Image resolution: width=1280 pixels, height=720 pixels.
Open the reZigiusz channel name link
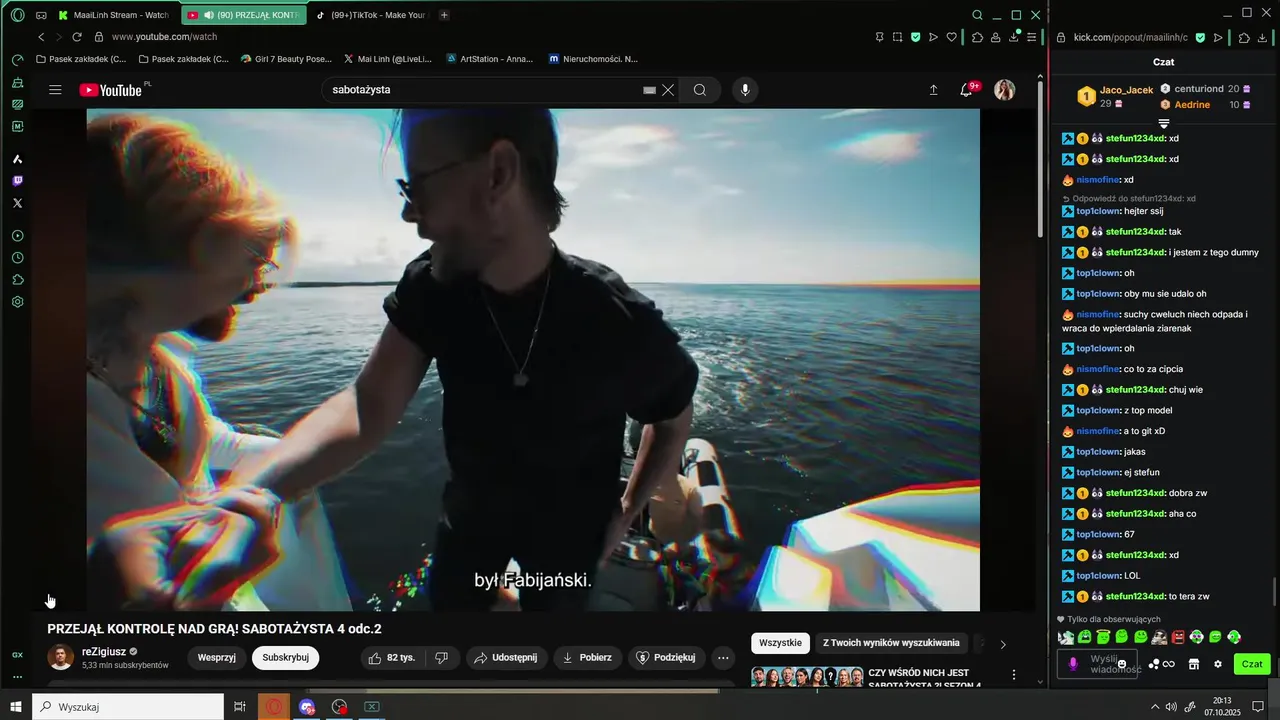104,652
